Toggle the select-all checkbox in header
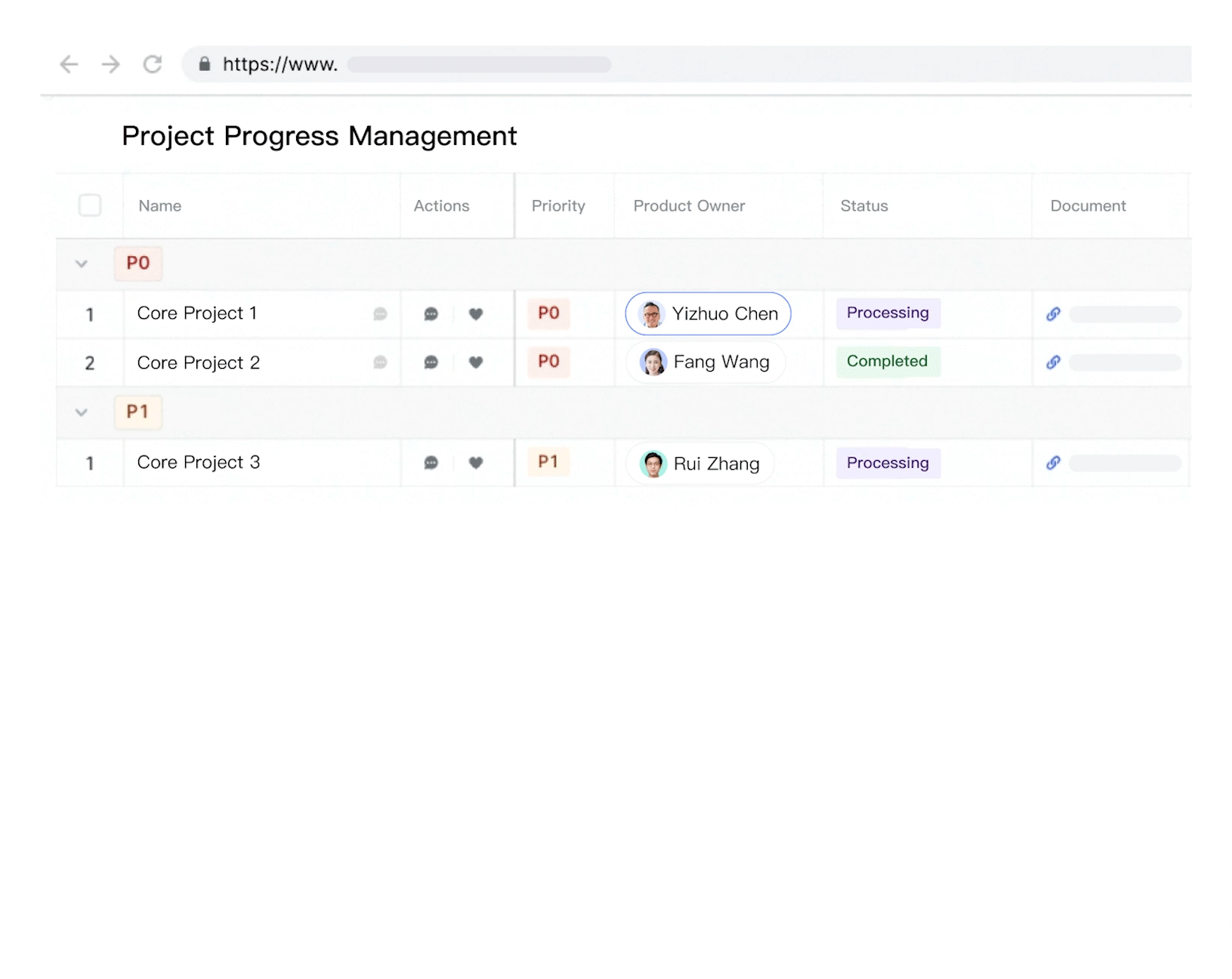 pos(90,205)
